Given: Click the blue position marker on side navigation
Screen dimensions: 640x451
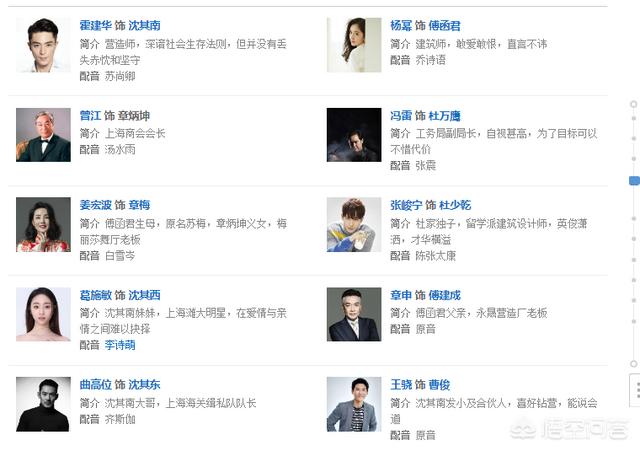Looking at the screenshot, I should pos(633,180).
